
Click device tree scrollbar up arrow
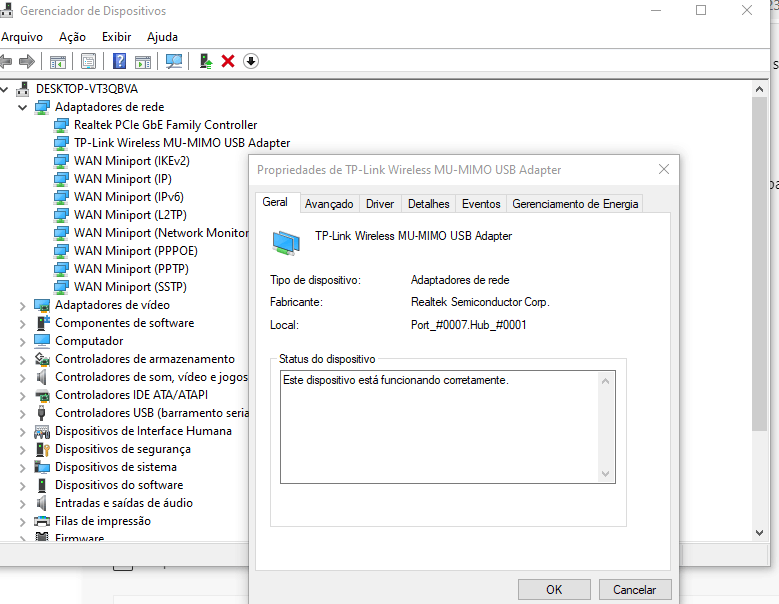pos(759,89)
